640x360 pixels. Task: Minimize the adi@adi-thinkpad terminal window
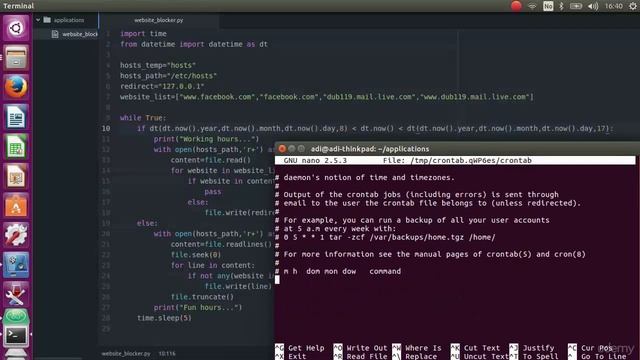click(291, 149)
